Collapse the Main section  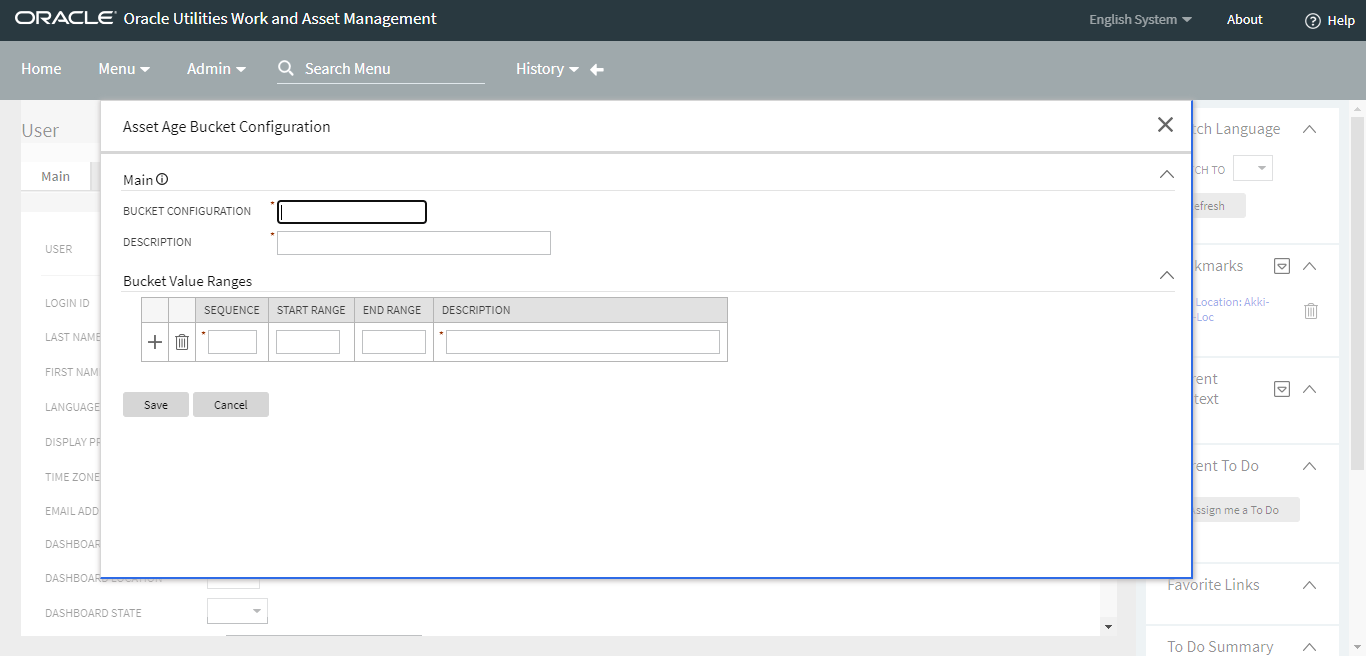[x=1166, y=173]
